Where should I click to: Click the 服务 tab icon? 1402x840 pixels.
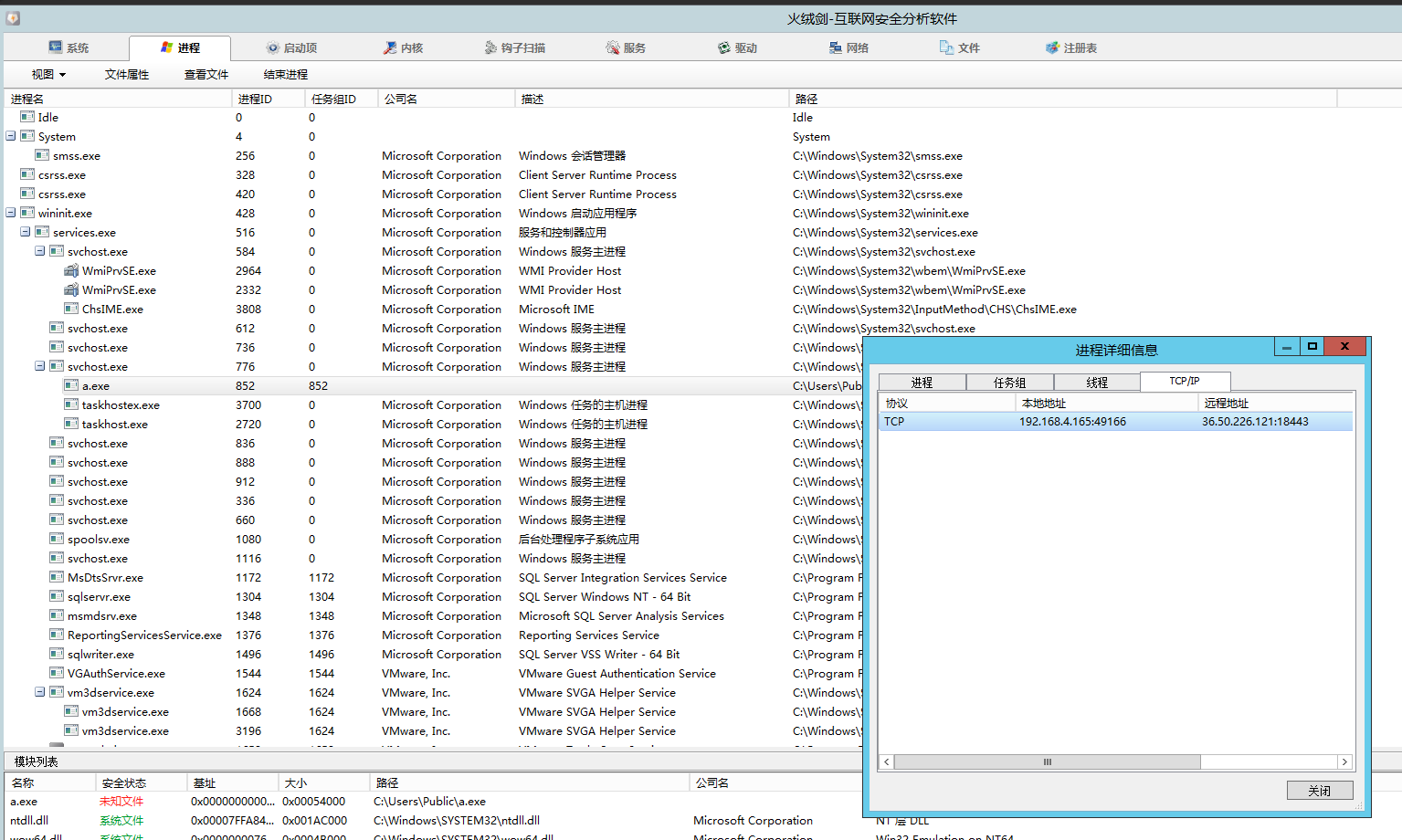(x=613, y=47)
